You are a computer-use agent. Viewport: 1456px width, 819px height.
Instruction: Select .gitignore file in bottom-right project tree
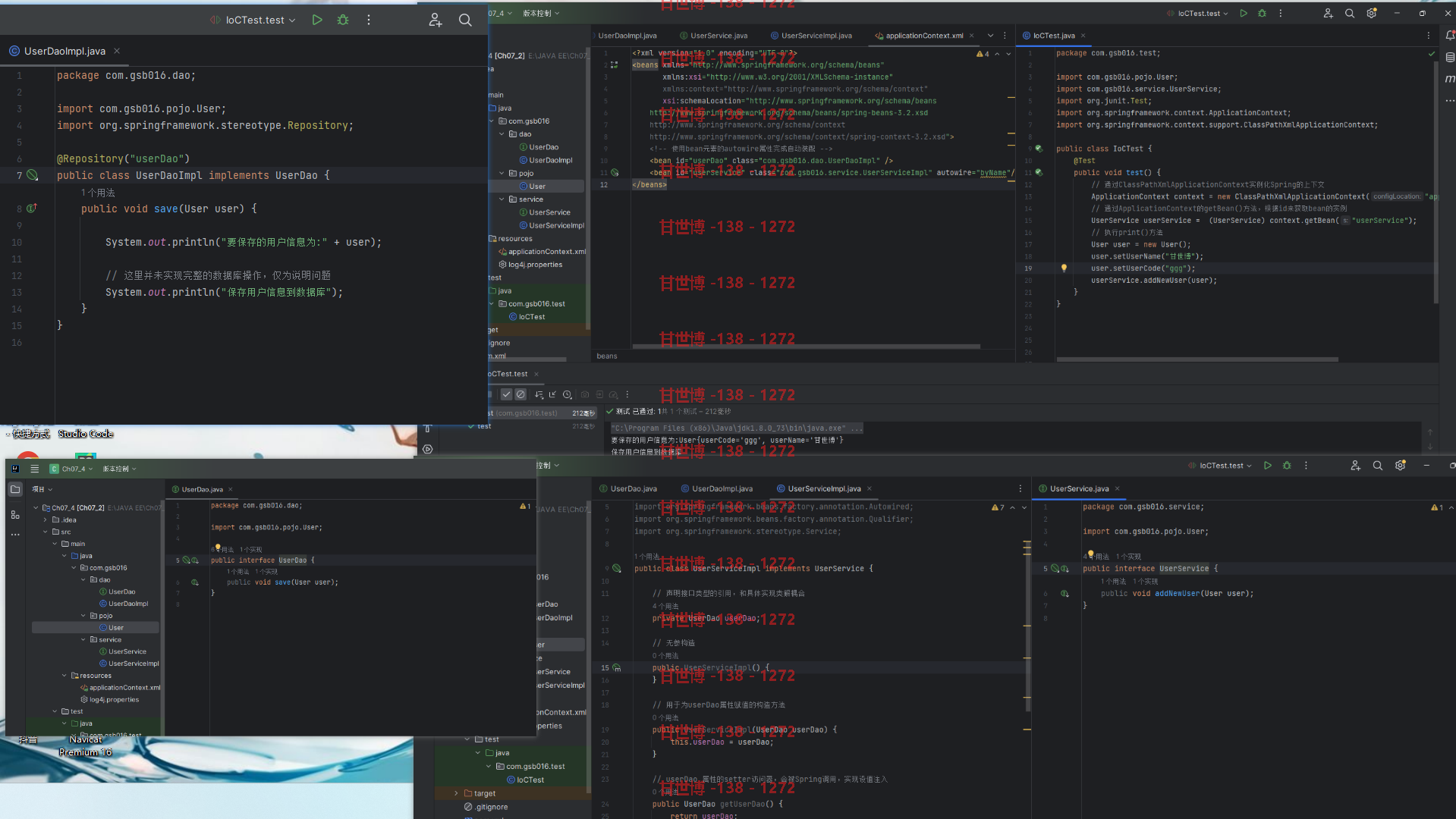(x=486, y=807)
